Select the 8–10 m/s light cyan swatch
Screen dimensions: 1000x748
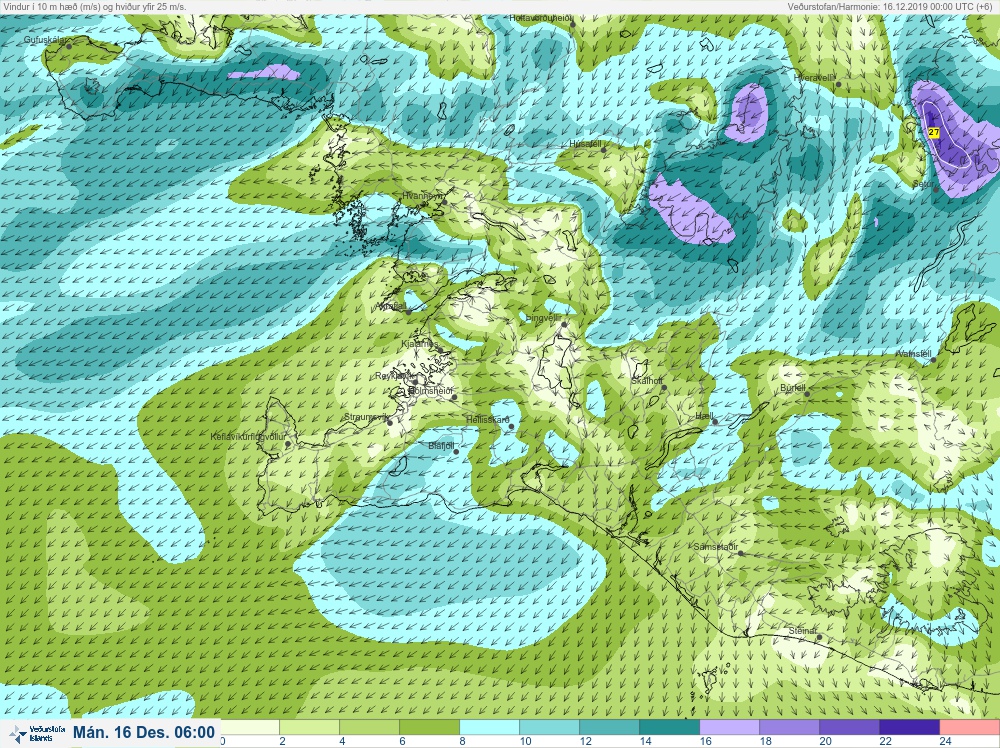(x=489, y=727)
